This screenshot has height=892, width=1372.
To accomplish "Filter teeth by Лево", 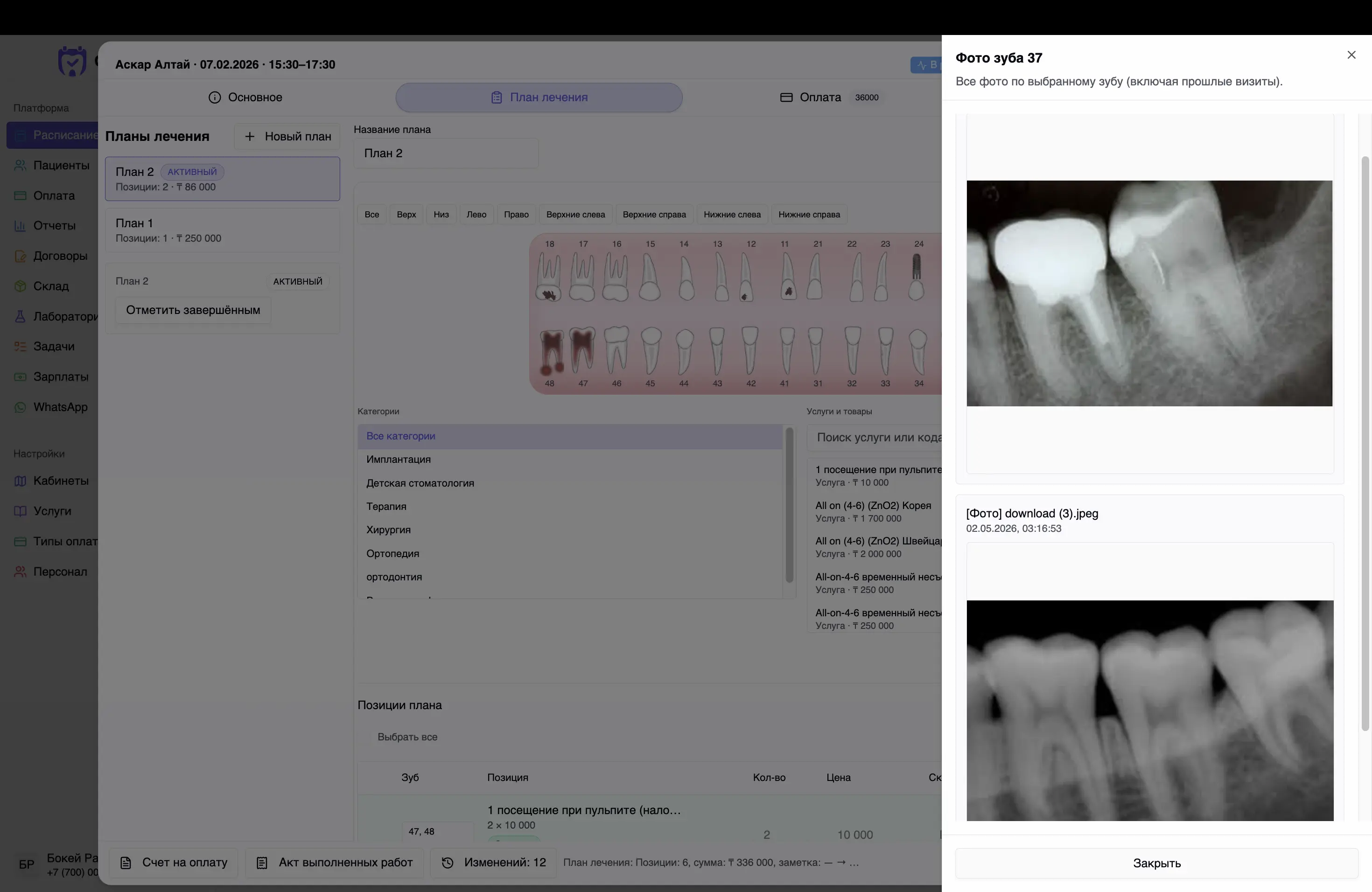I will [x=476, y=214].
